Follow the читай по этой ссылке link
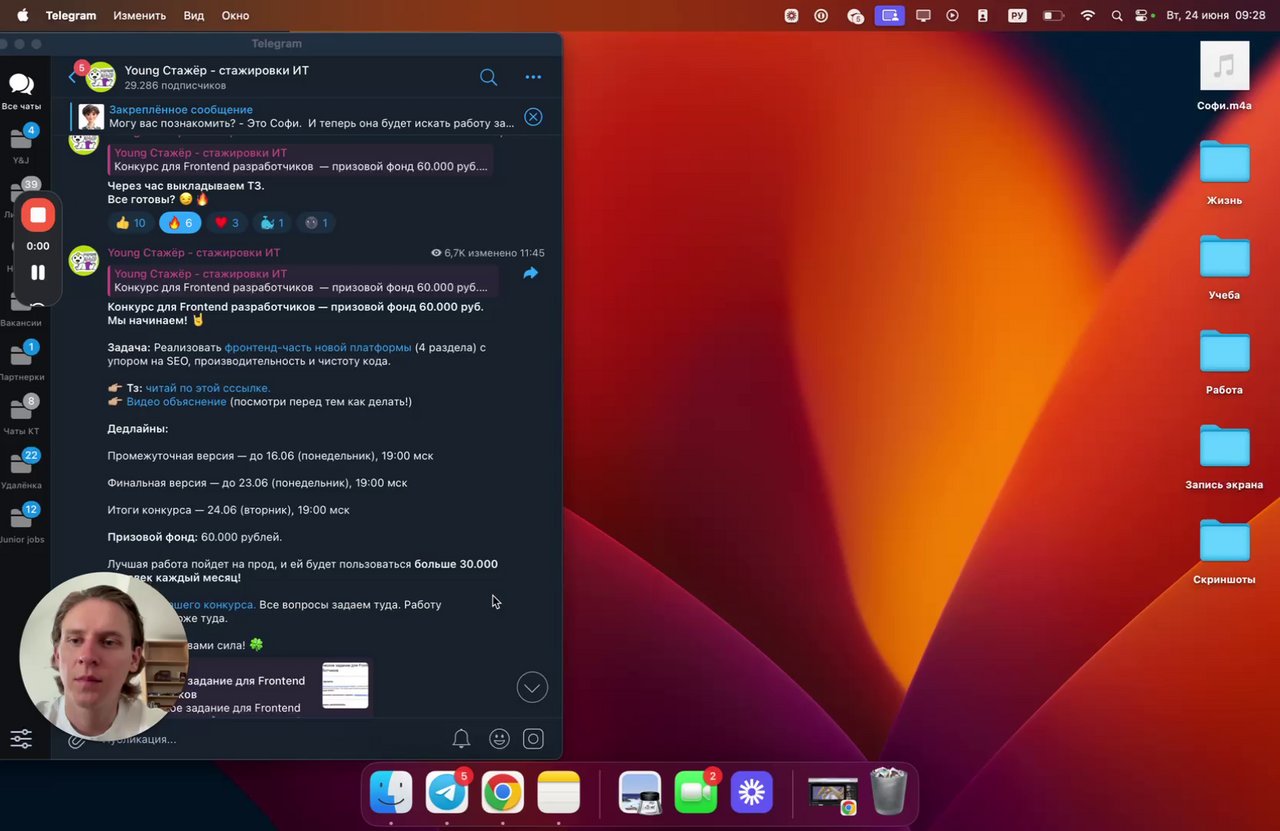 208,388
